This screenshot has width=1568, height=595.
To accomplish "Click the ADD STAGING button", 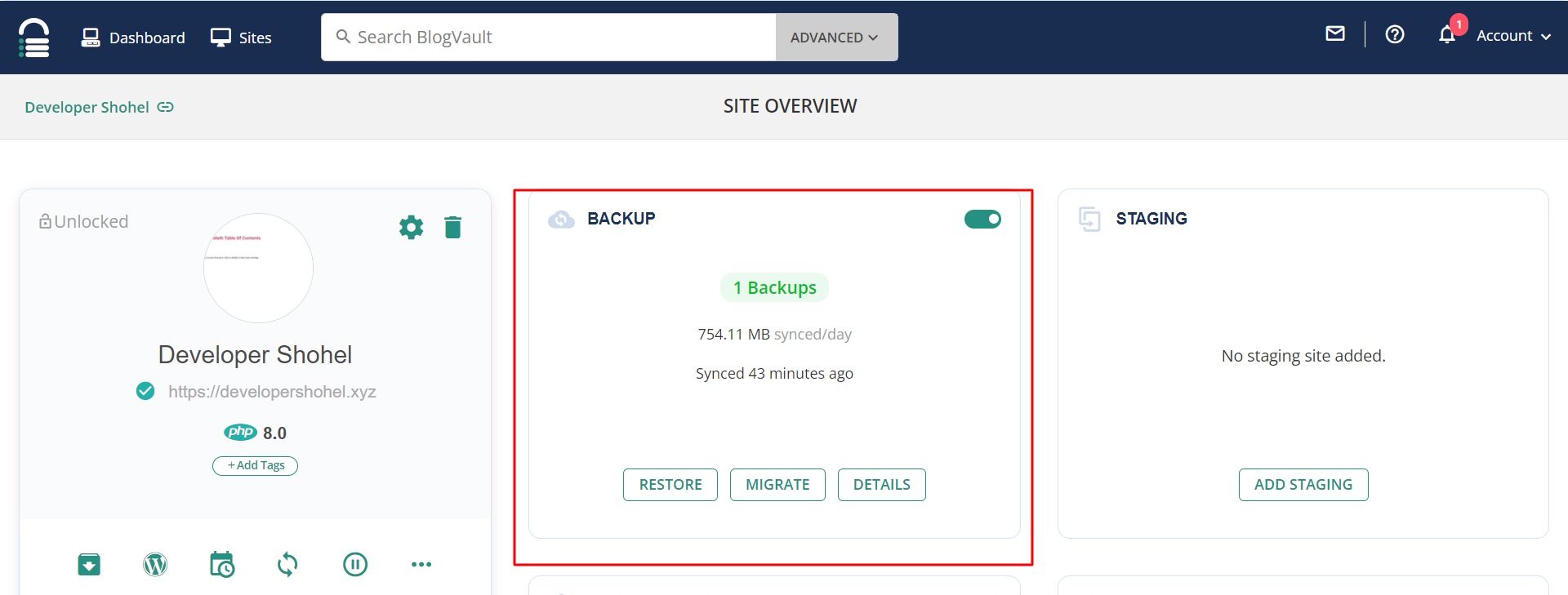I will (x=1303, y=485).
